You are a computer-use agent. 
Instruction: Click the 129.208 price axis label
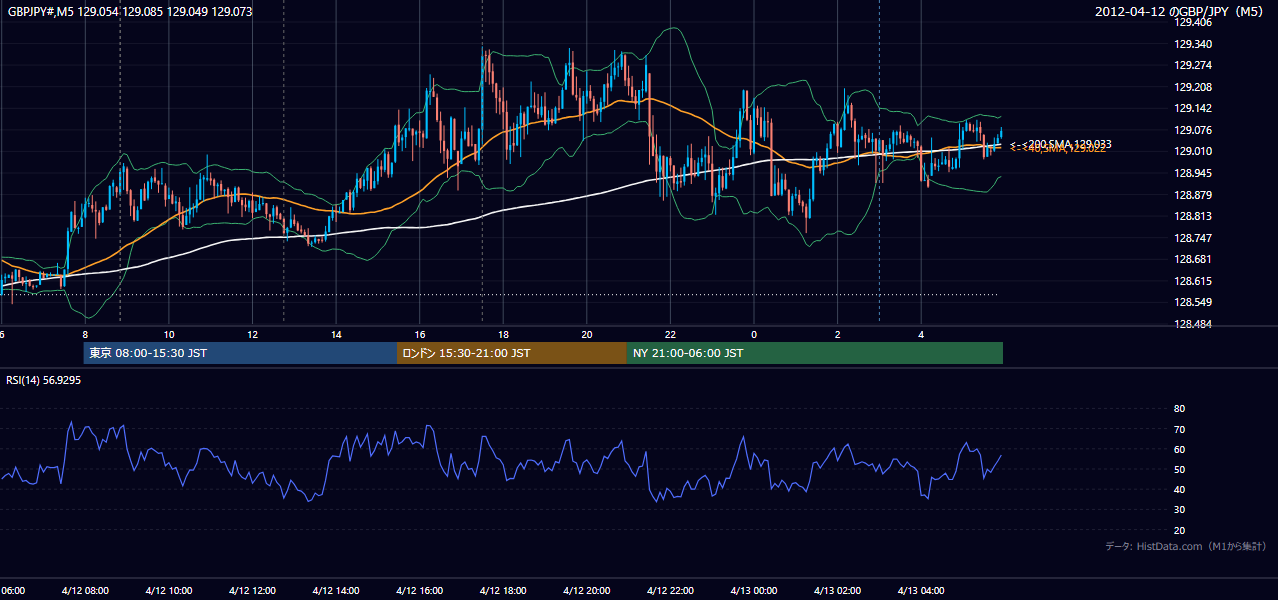click(1193, 87)
